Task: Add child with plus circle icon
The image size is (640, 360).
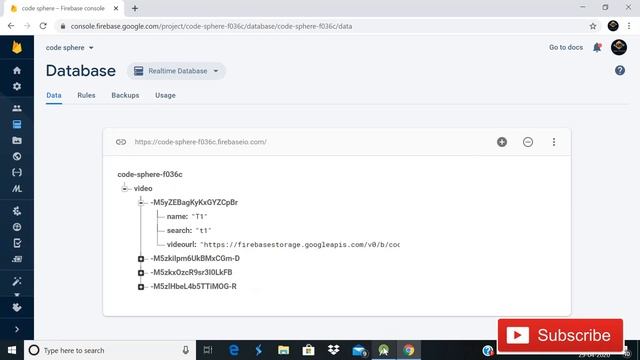Action: (502, 142)
